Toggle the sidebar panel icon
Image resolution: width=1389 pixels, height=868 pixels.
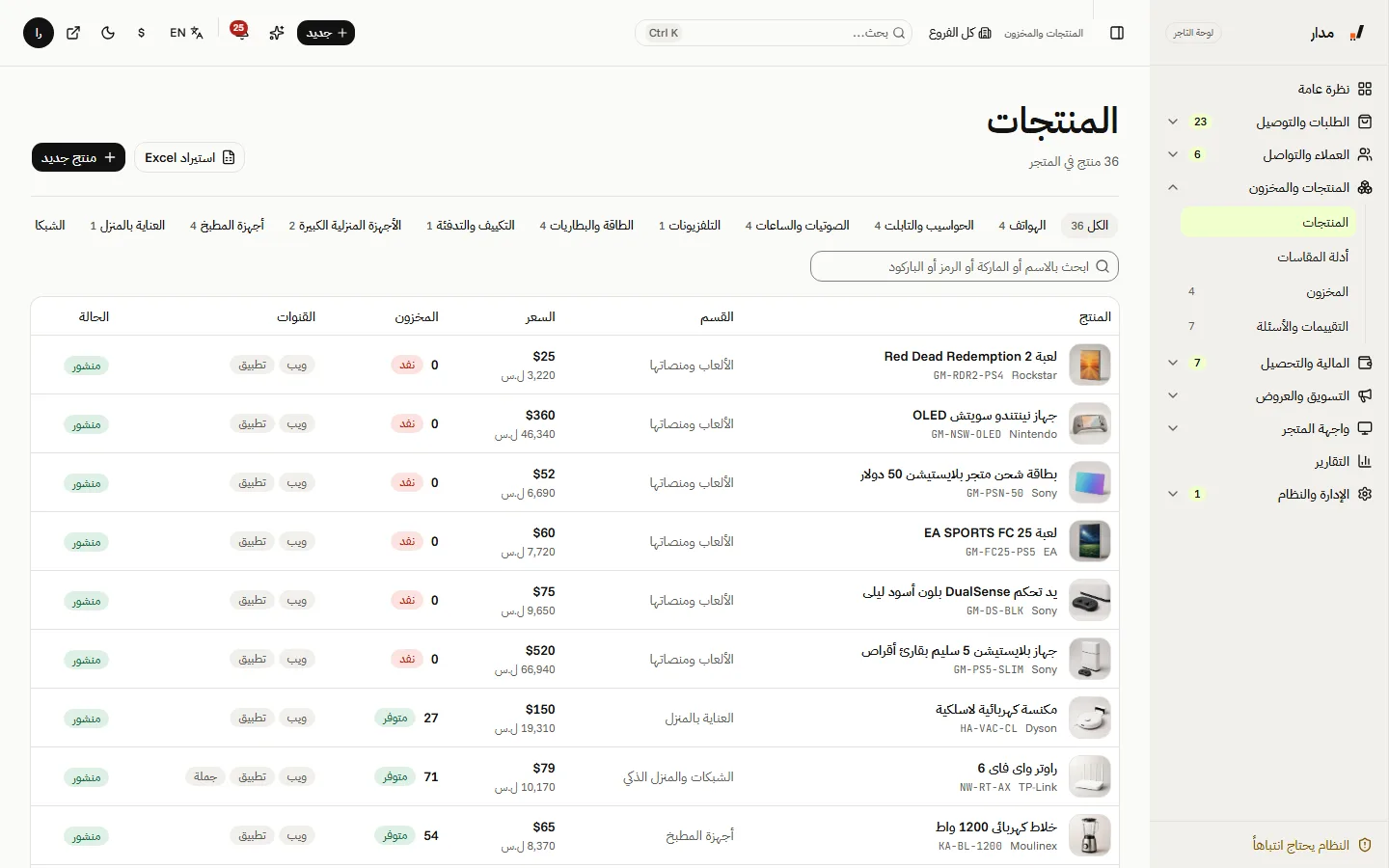[1117, 33]
